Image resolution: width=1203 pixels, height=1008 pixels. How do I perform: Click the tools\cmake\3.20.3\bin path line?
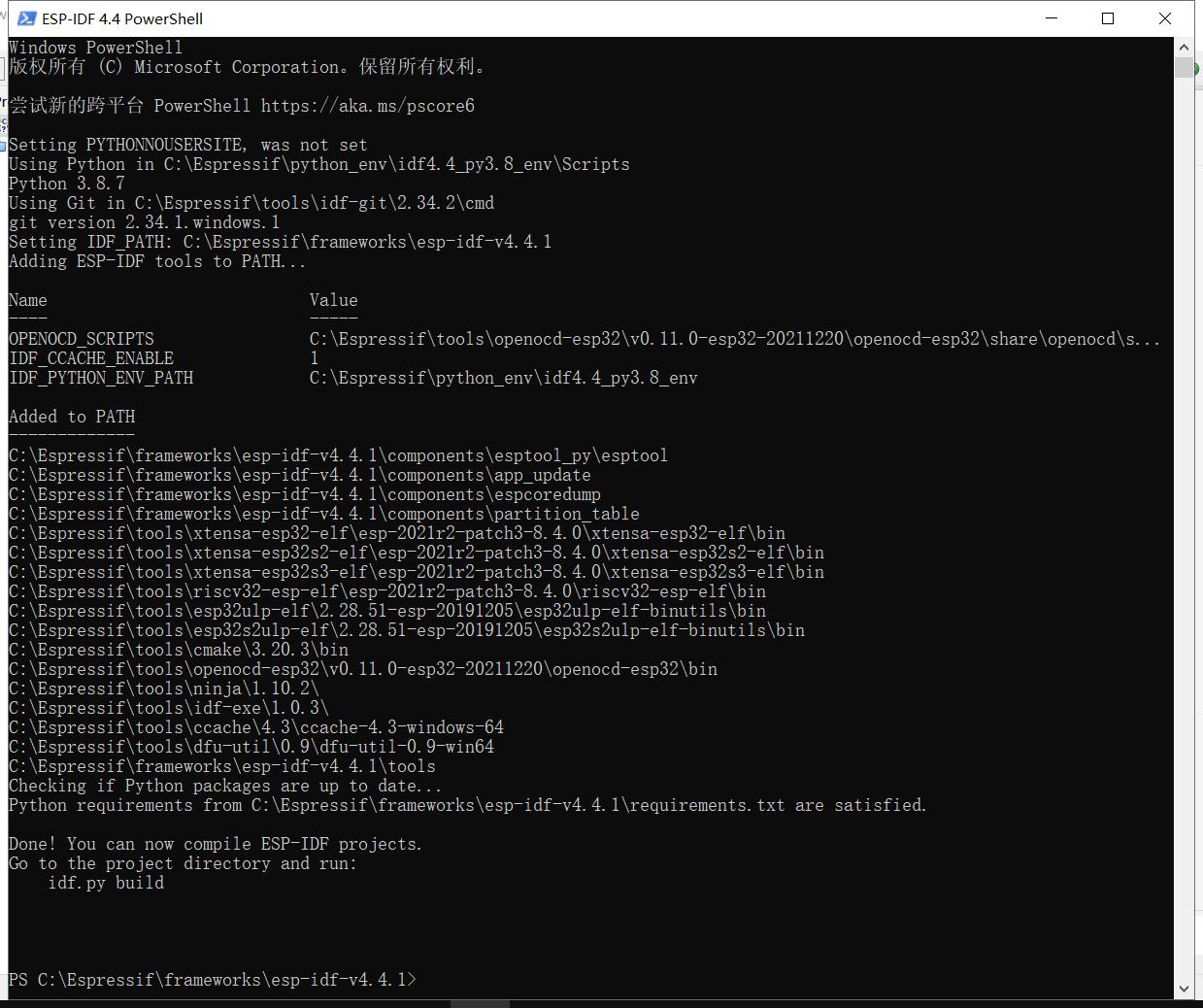point(179,650)
